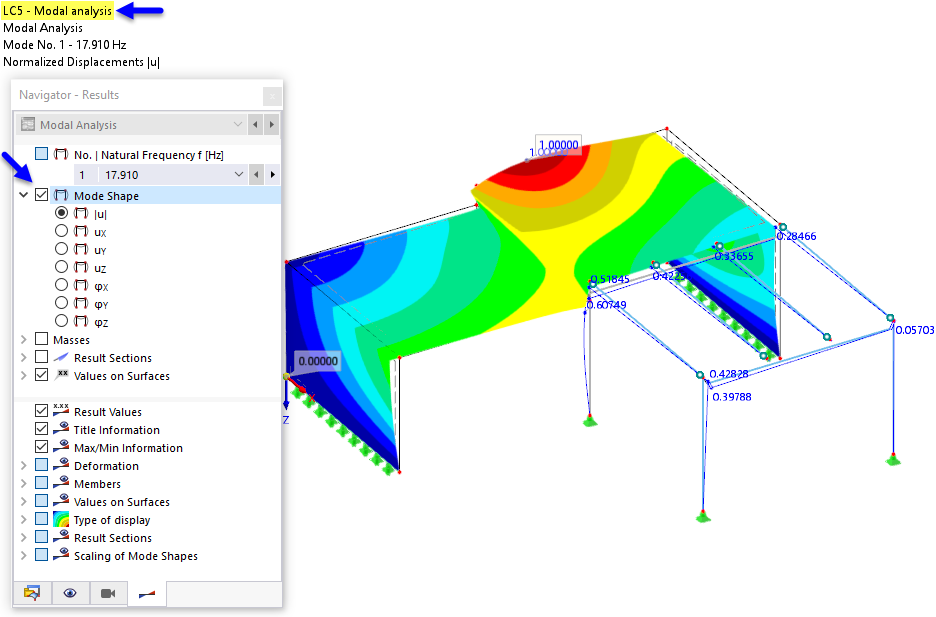936x617 pixels.
Task: Toggle the lower Values on Surfaces checkbox
Action: click(x=41, y=500)
